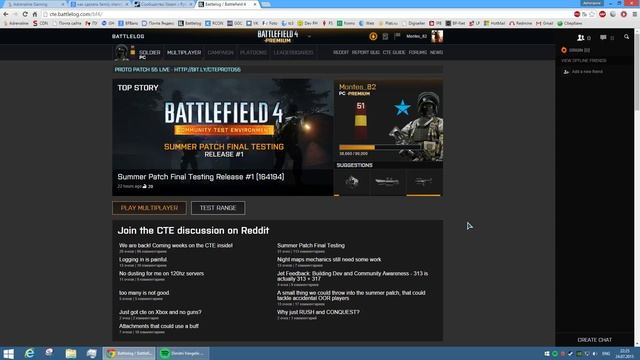Open the CTE GUIDE navigation link
This screenshot has height=360, width=640.
point(394,53)
